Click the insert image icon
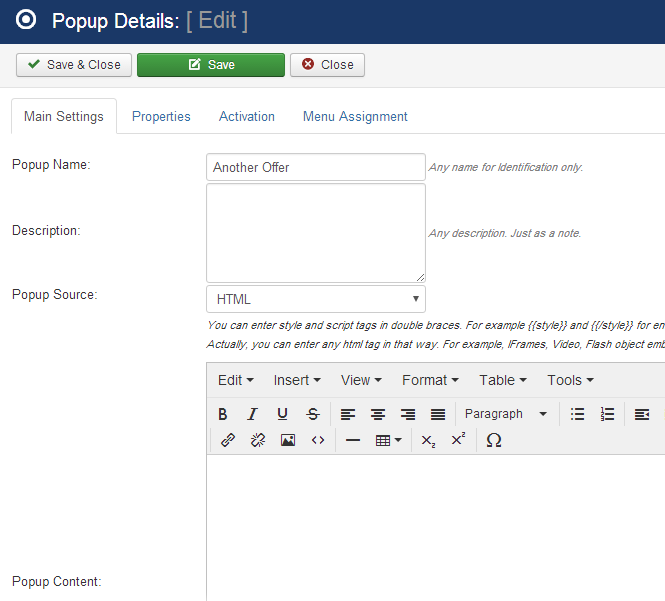665x601 pixels. (288, 440)
